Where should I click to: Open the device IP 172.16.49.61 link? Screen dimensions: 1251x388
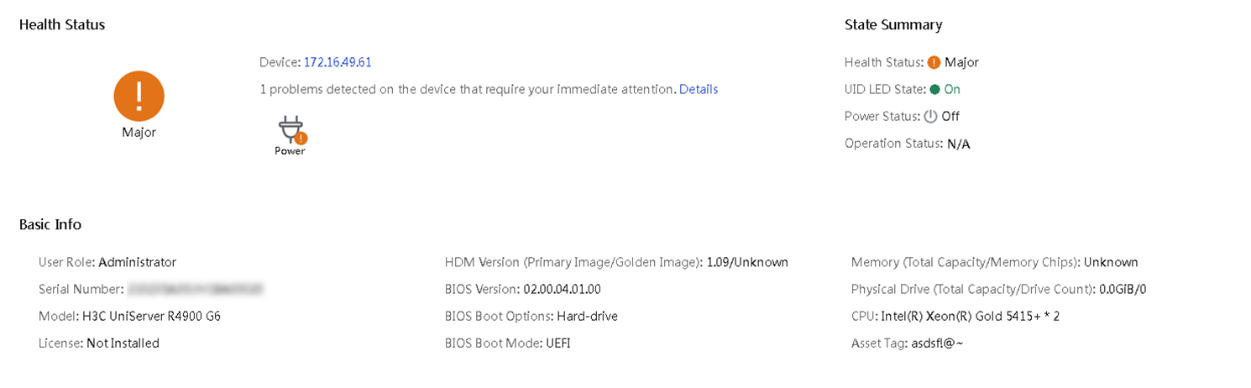tap(338, 62)
